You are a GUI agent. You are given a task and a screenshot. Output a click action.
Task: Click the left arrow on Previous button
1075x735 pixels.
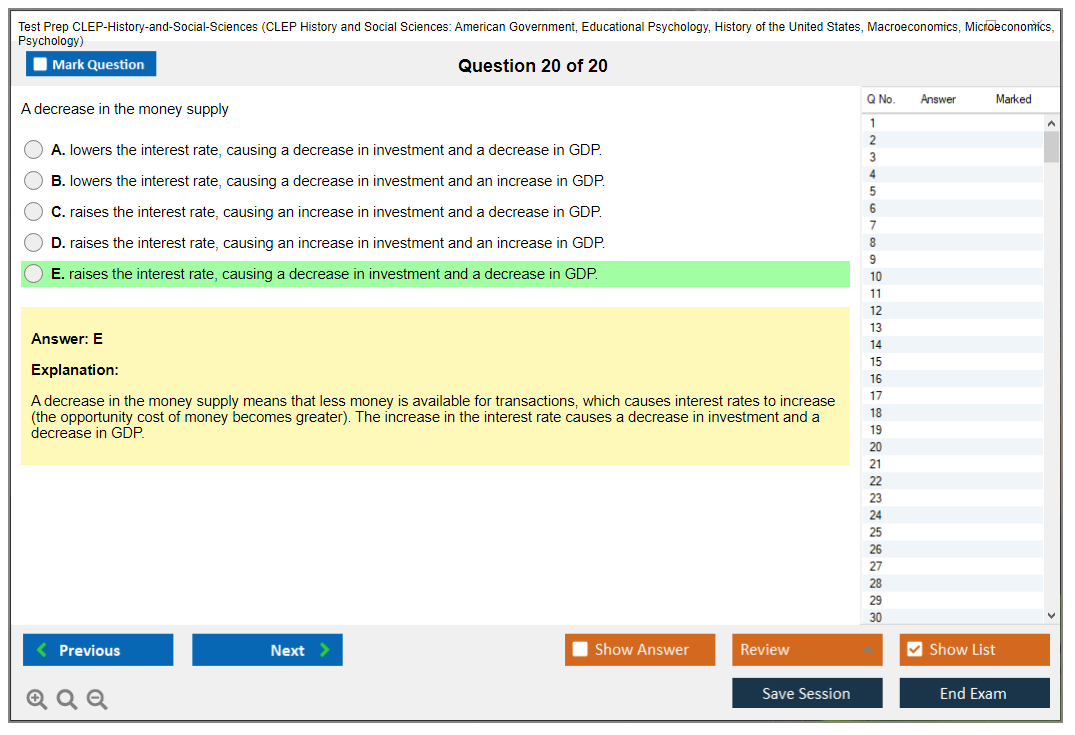[x=42, y=650]
